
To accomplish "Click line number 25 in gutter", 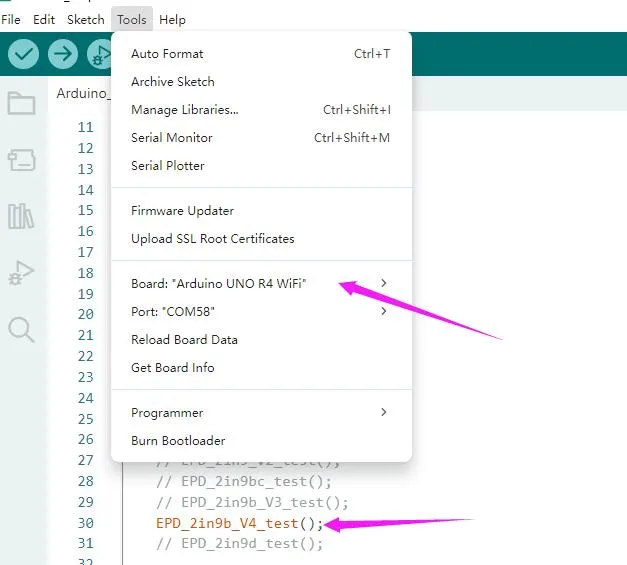I will click(86, 419).
